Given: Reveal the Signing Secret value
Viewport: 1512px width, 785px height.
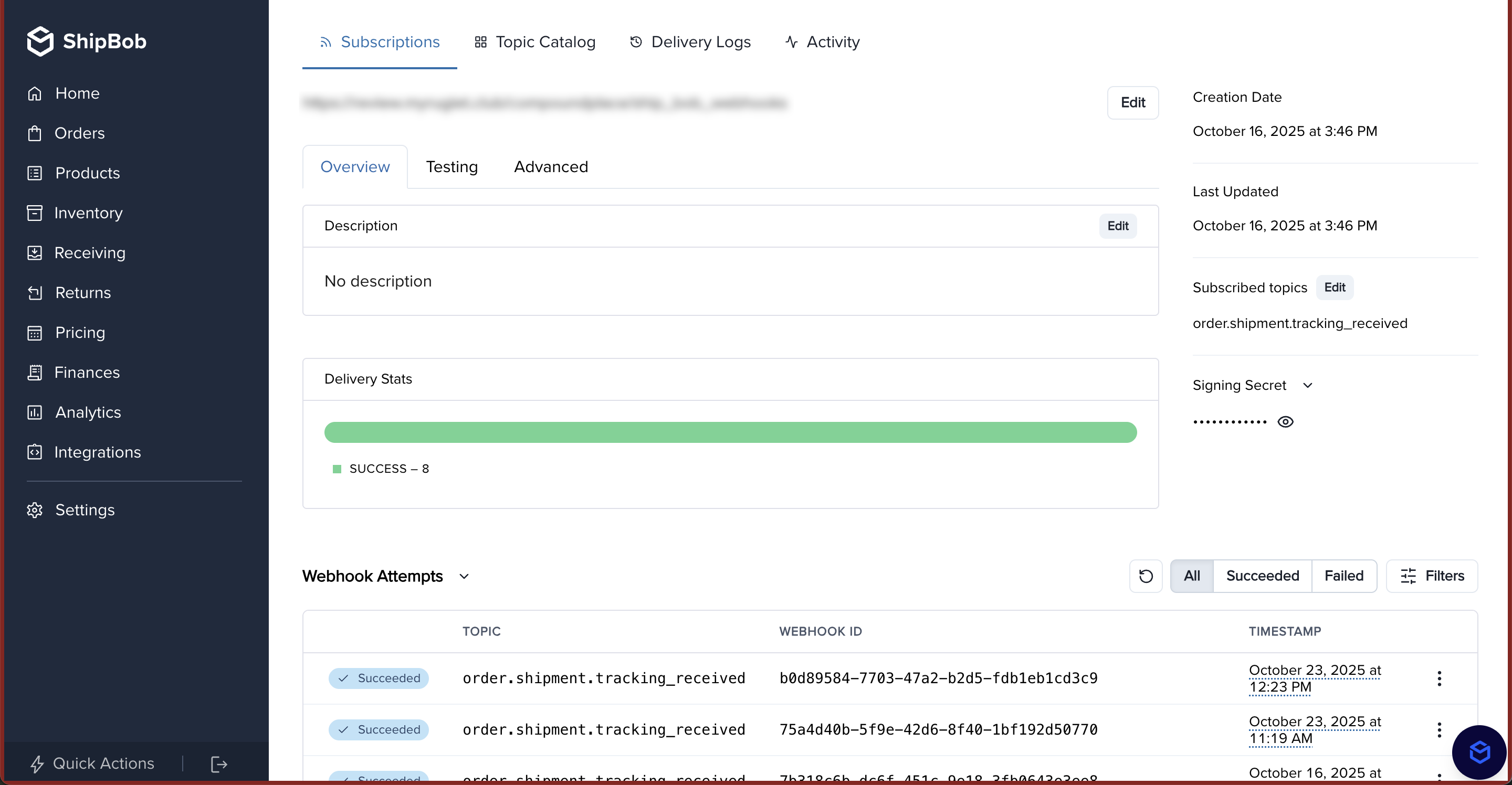Looking at the screenshot, I should coord(1286,421).
